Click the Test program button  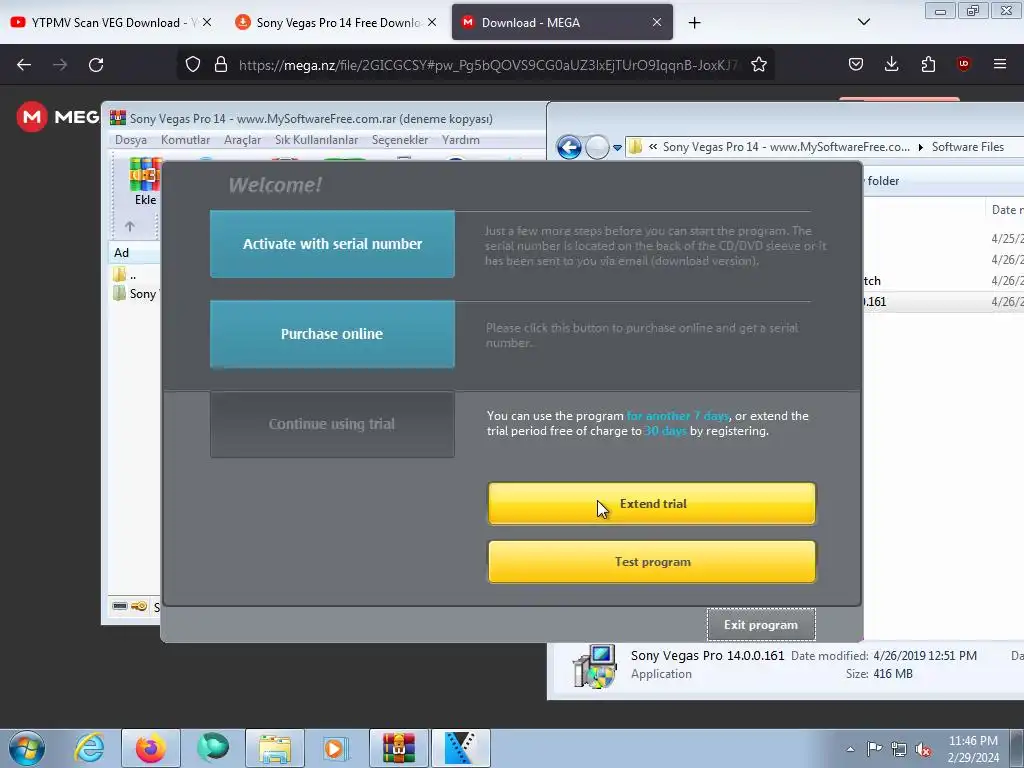[x=652, y=562]
